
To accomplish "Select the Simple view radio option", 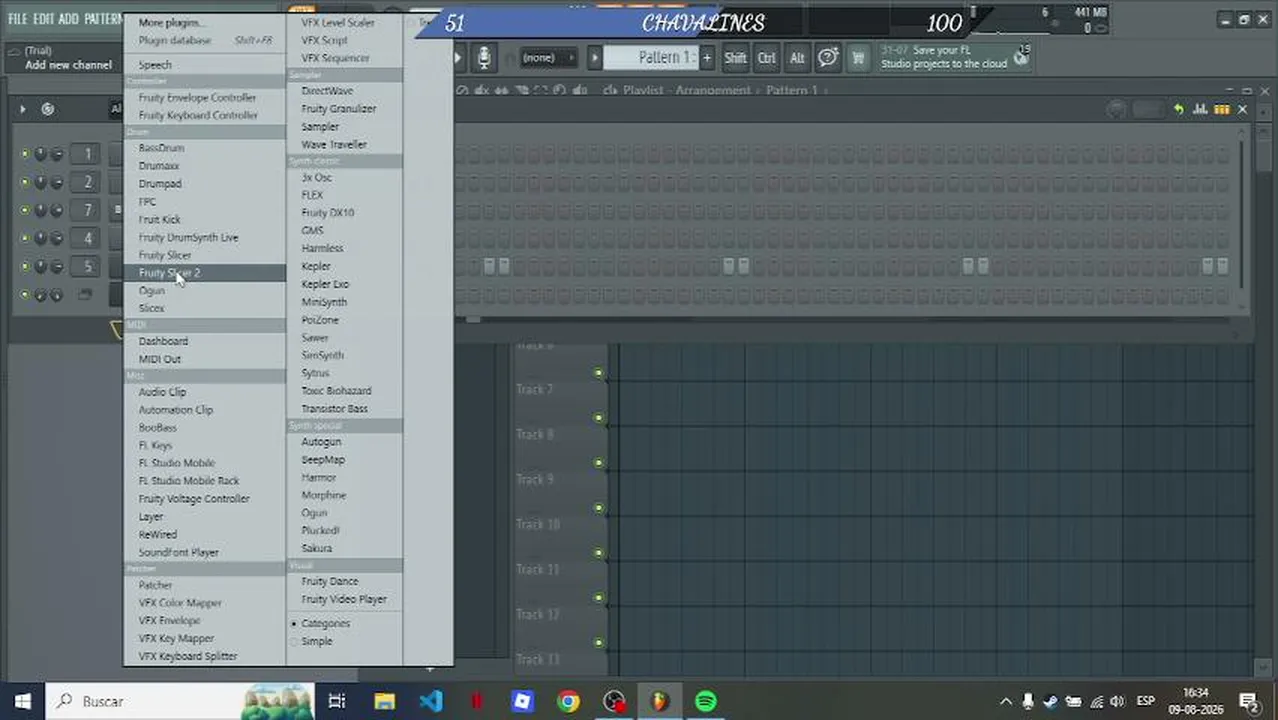I will click(294, 641).
